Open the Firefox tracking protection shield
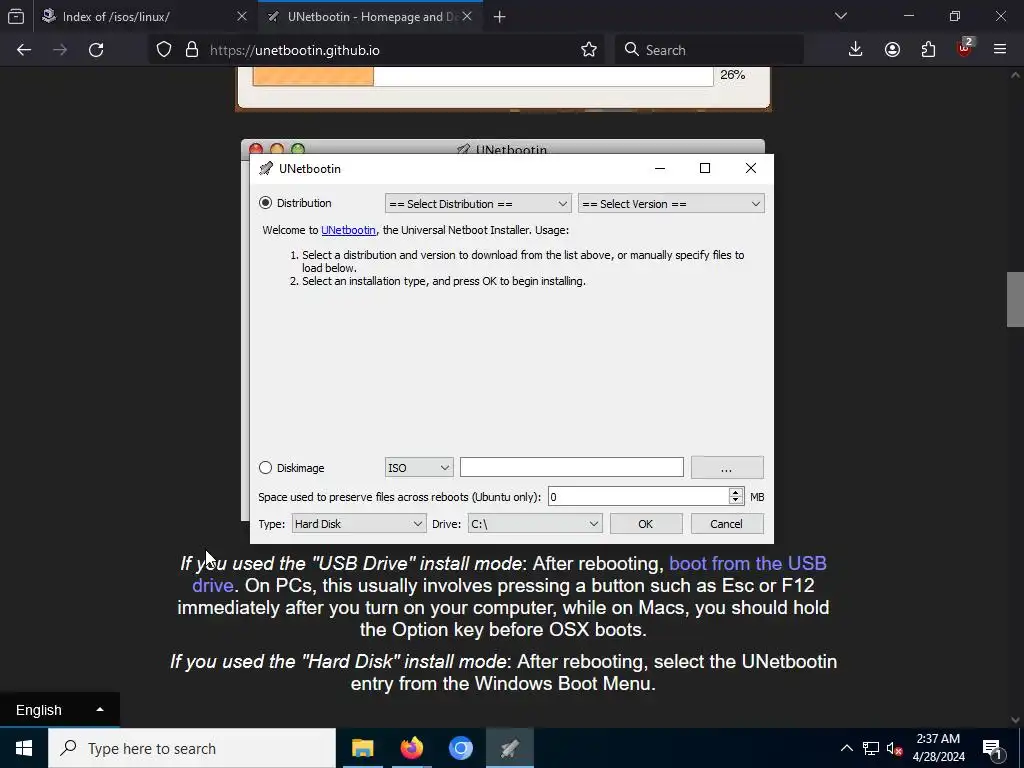The height and width of the screenshot is (768, 1024). 164,50
